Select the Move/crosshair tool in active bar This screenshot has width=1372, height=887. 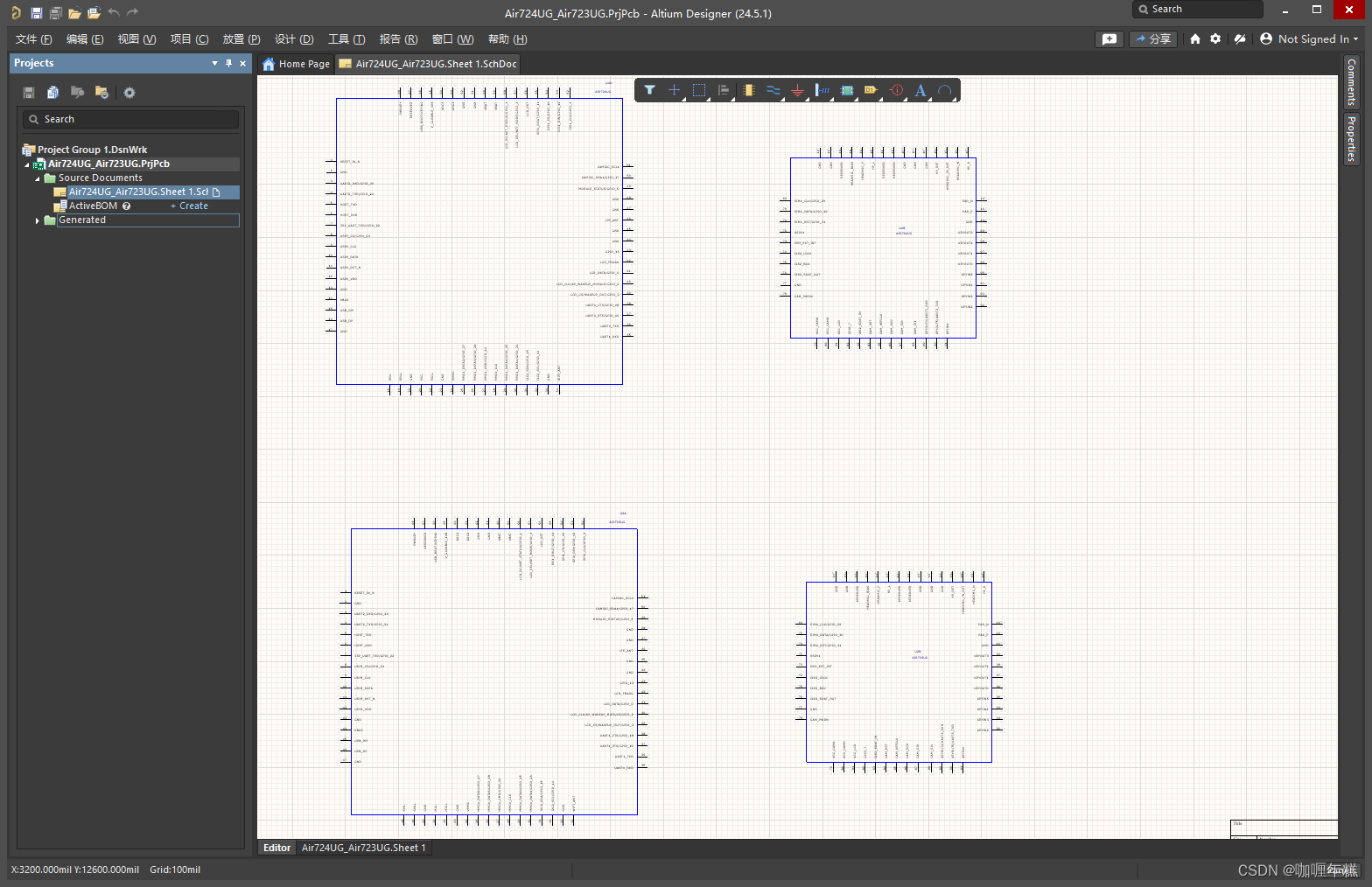674,90
